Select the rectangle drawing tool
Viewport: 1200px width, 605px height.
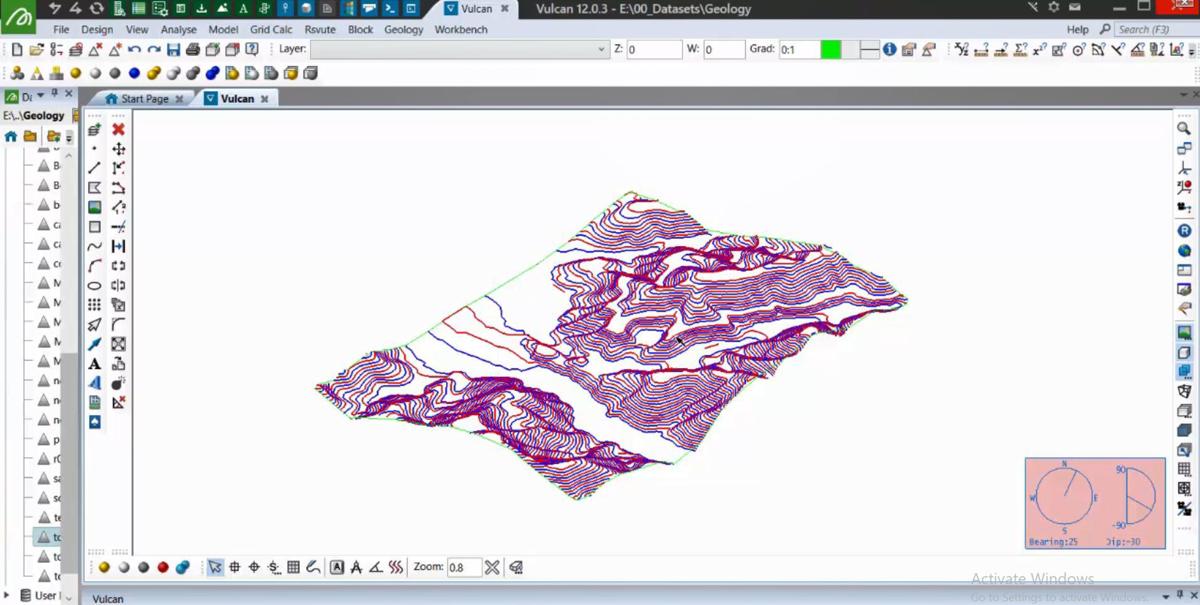click(x=94, y=227)
